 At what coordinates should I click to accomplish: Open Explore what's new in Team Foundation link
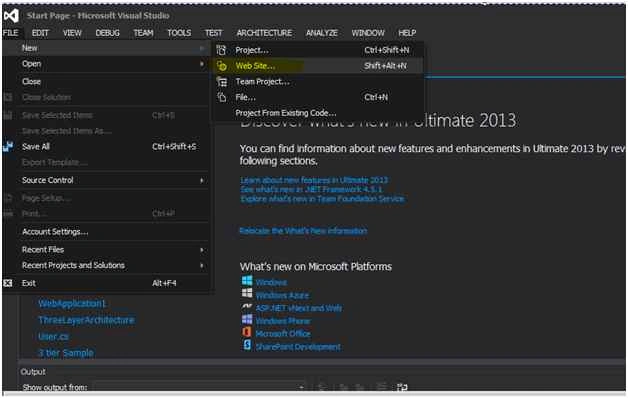pos(322,199)
